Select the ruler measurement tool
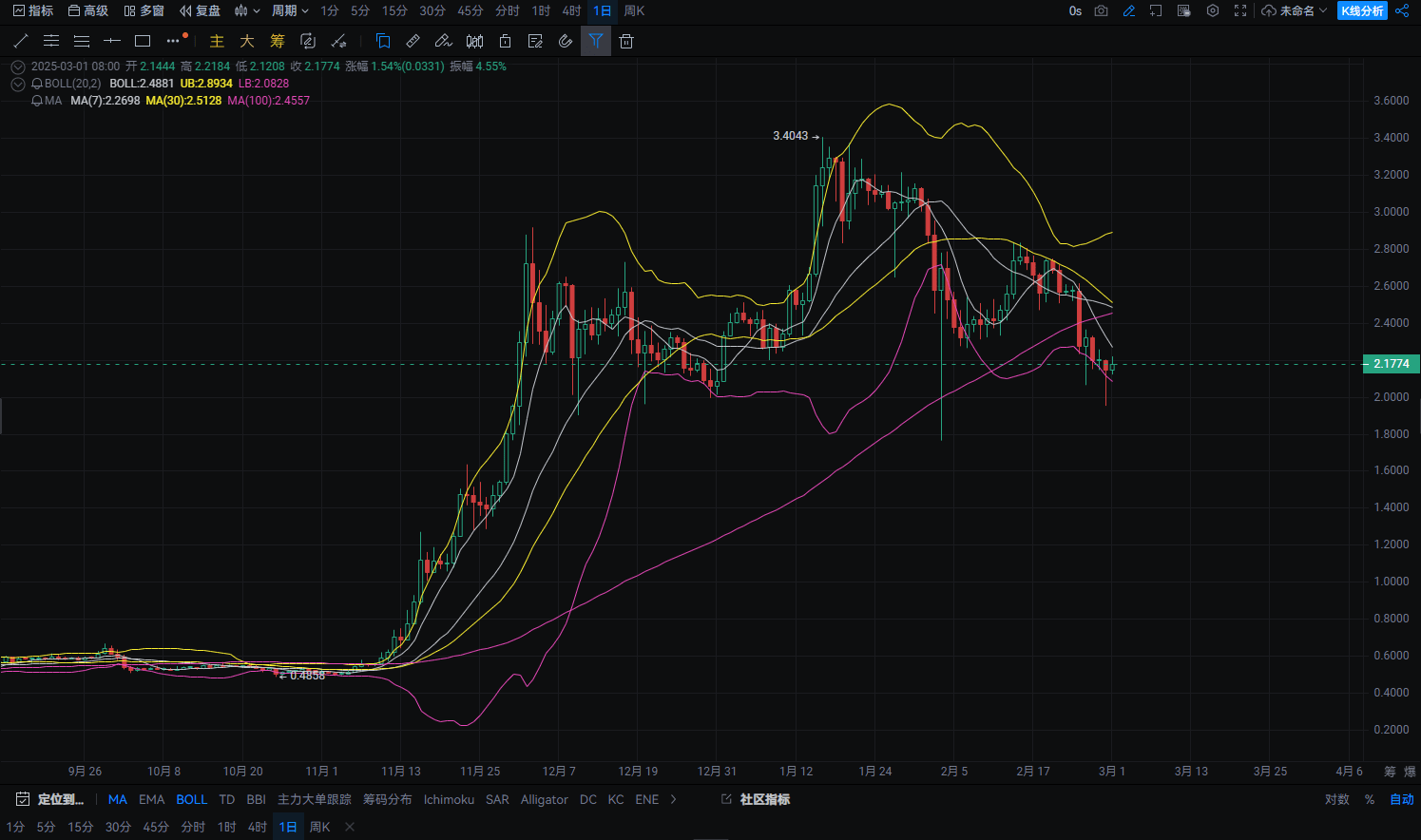1421x840 pixels. 413,41
